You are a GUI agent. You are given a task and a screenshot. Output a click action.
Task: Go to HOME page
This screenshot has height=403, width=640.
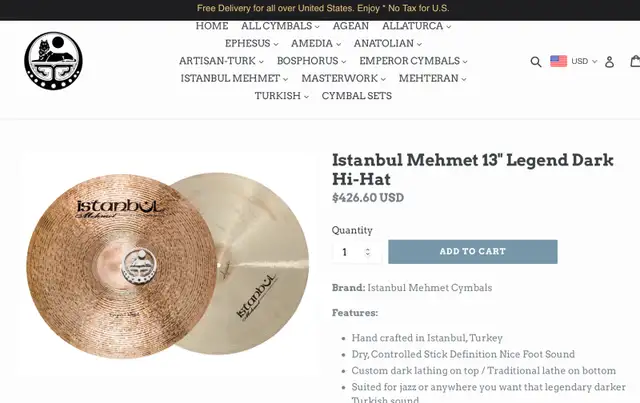point(212,26)
